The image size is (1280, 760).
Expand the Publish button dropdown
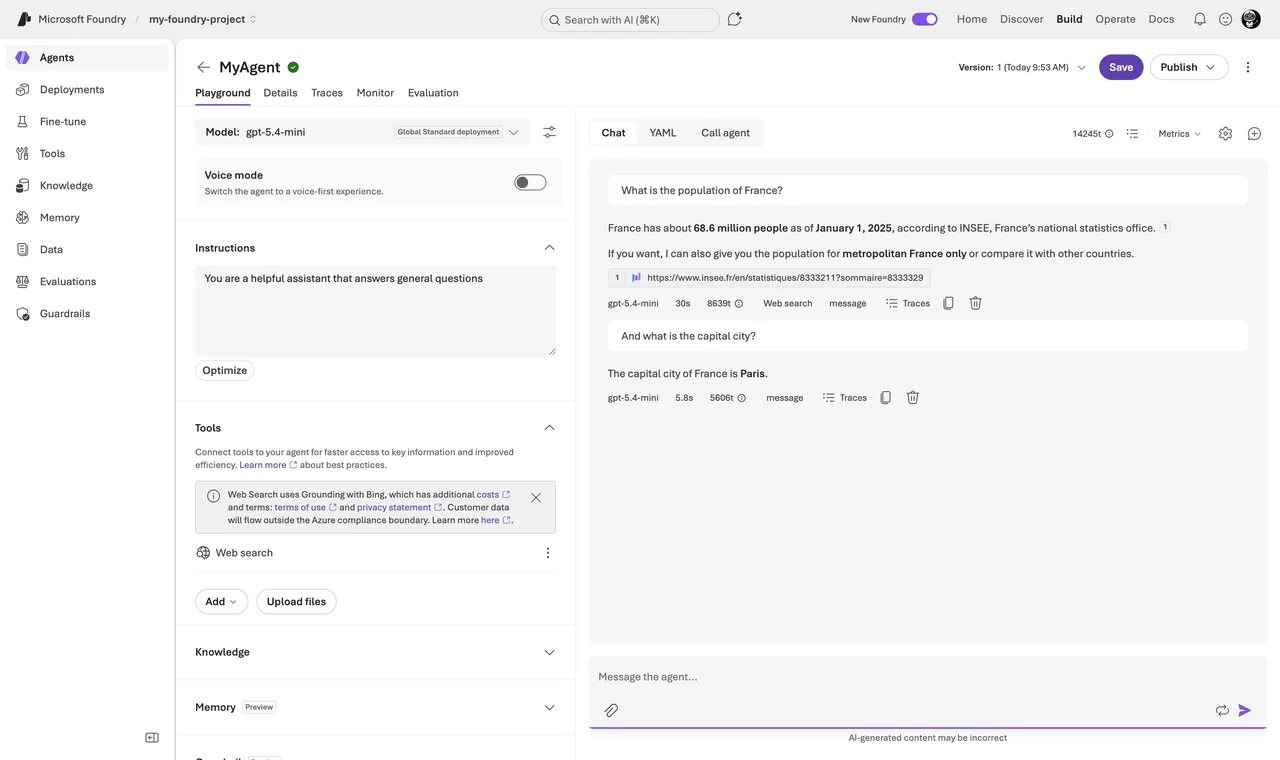1210,67
